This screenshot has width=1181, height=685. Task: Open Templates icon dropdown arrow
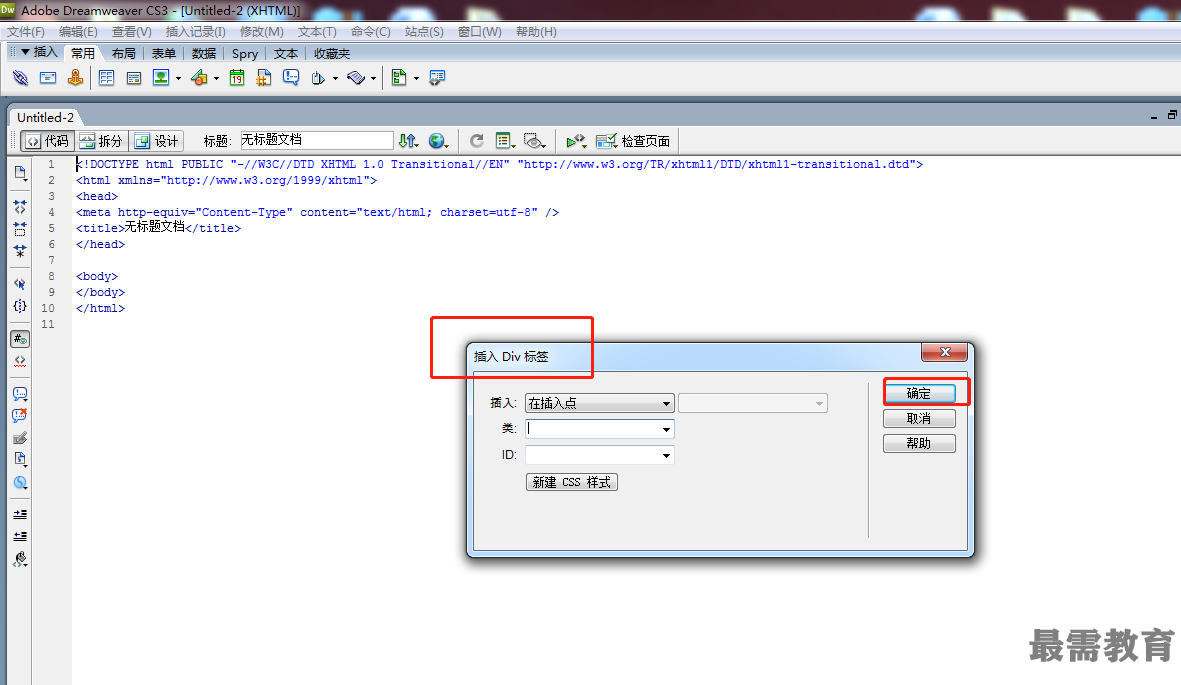click(x=416, y=78)
